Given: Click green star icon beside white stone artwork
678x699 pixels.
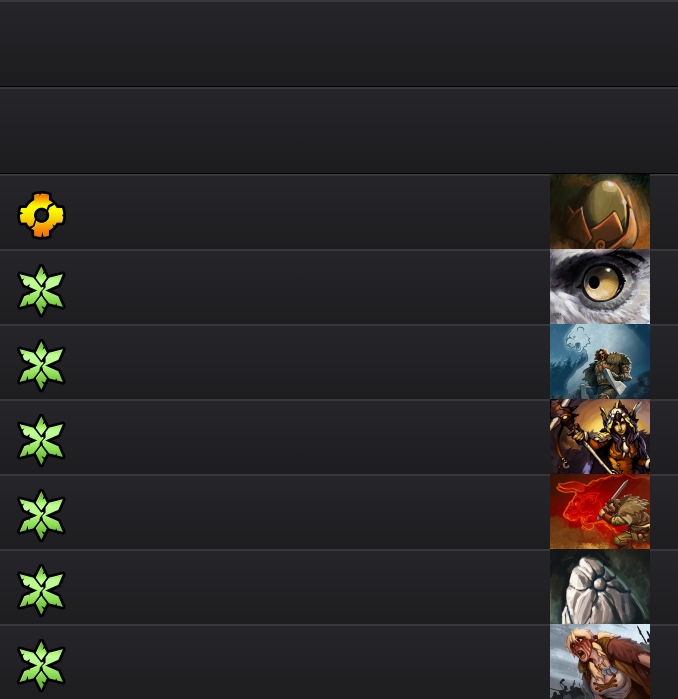Looking at the screenshot, I should click(41, 590).
